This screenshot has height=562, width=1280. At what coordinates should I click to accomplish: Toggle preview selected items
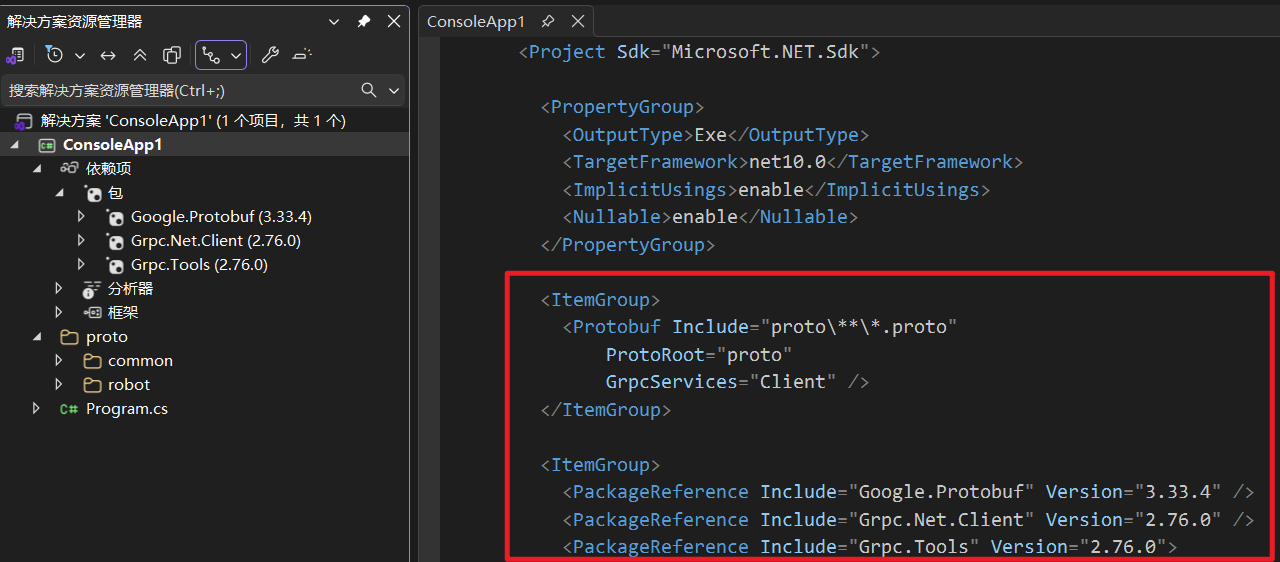point(302,55)
